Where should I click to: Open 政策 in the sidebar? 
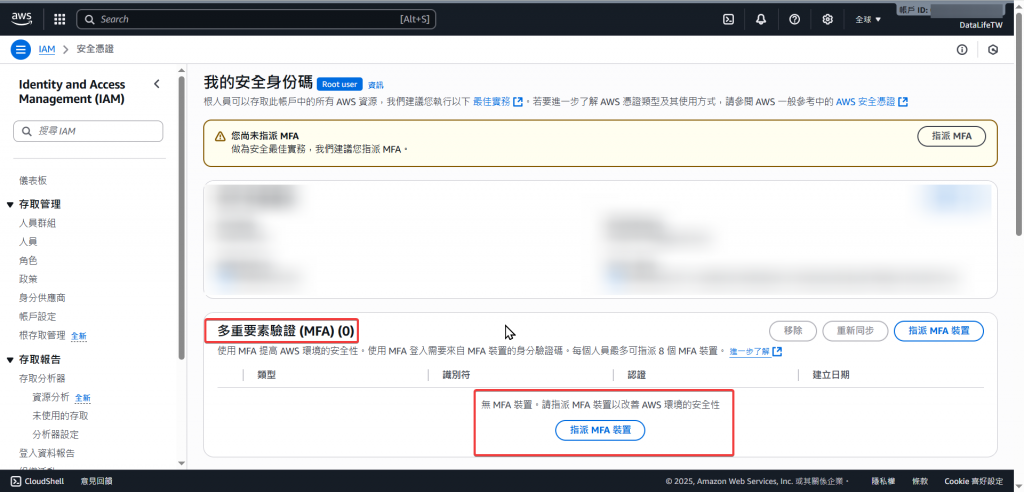pos(28,279)
